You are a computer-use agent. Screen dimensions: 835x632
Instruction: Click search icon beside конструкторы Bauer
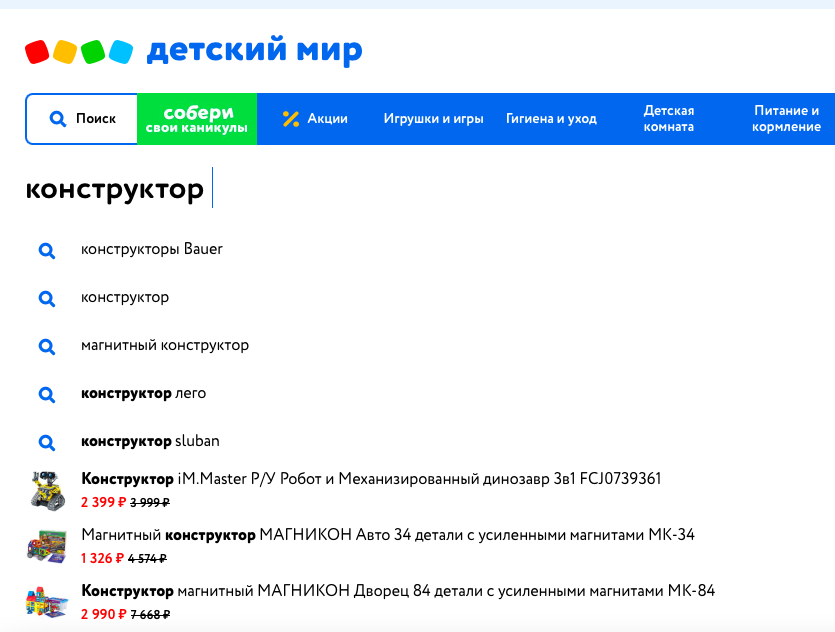[47, 250]
